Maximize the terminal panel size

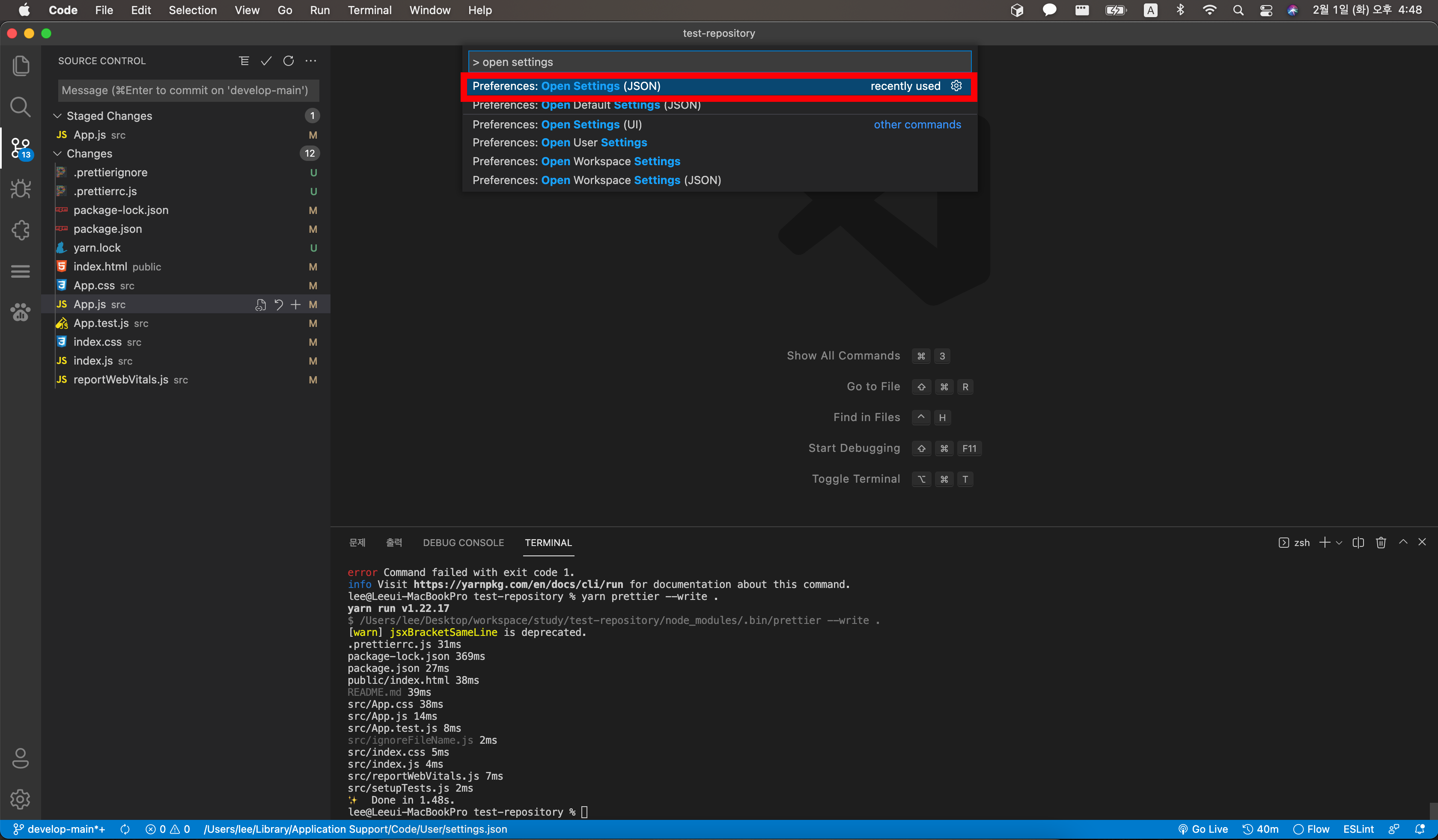1402,542
